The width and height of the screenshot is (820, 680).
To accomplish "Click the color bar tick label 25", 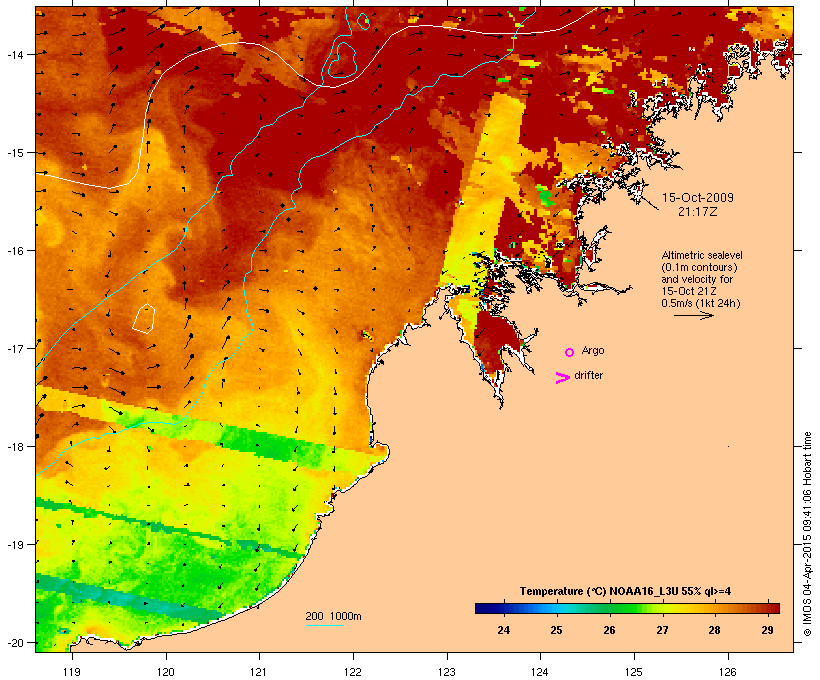I will [x=556, y=630].
